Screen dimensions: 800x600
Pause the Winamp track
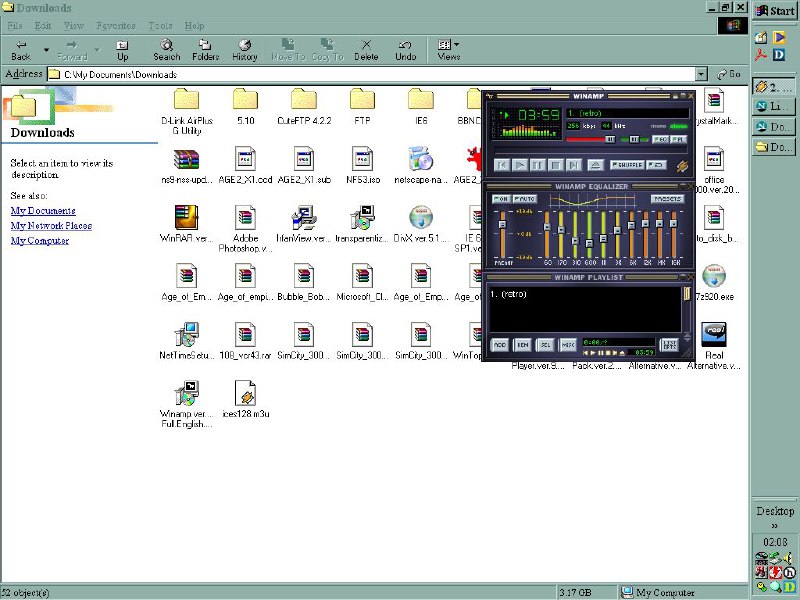tap(537, 165)
